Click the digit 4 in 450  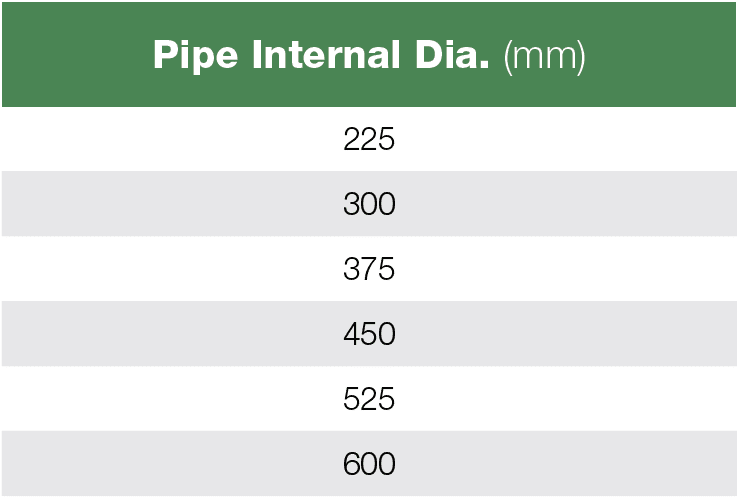352,334
